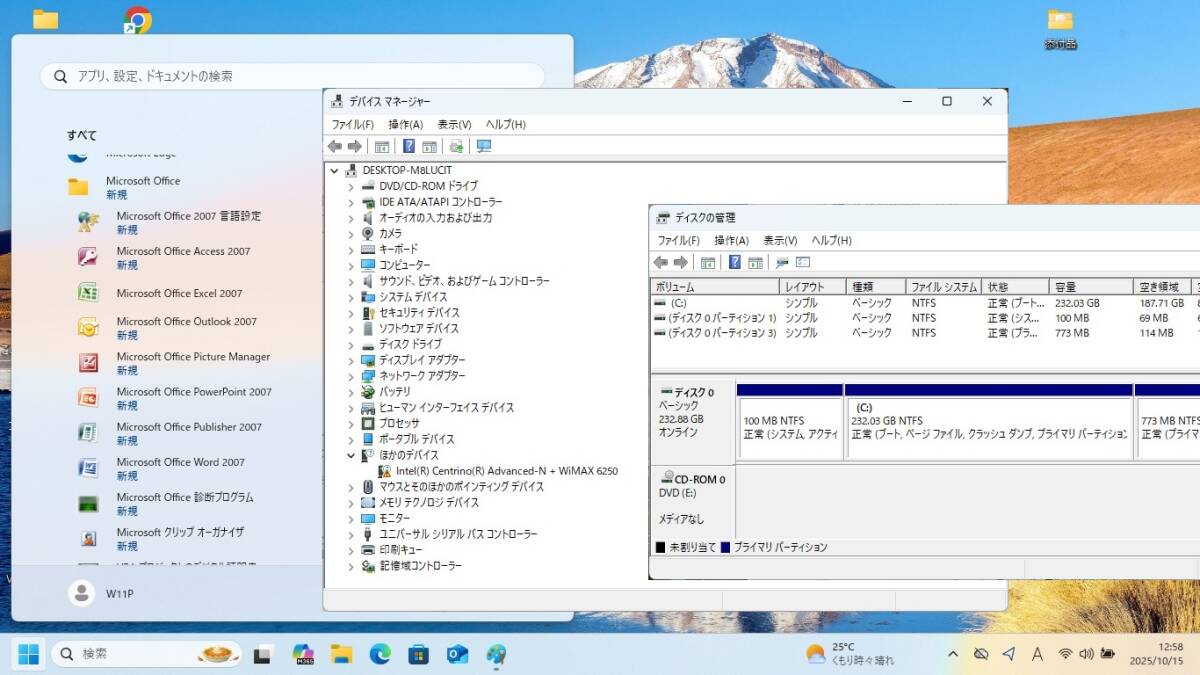Click the W11P user account button

101,593
